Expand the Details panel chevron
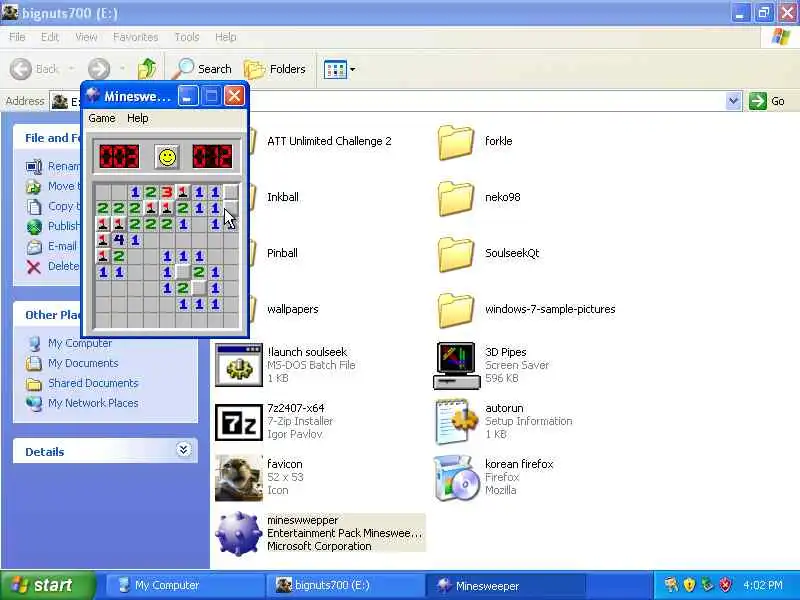This screenshot has height=600, width=800. 183,449
